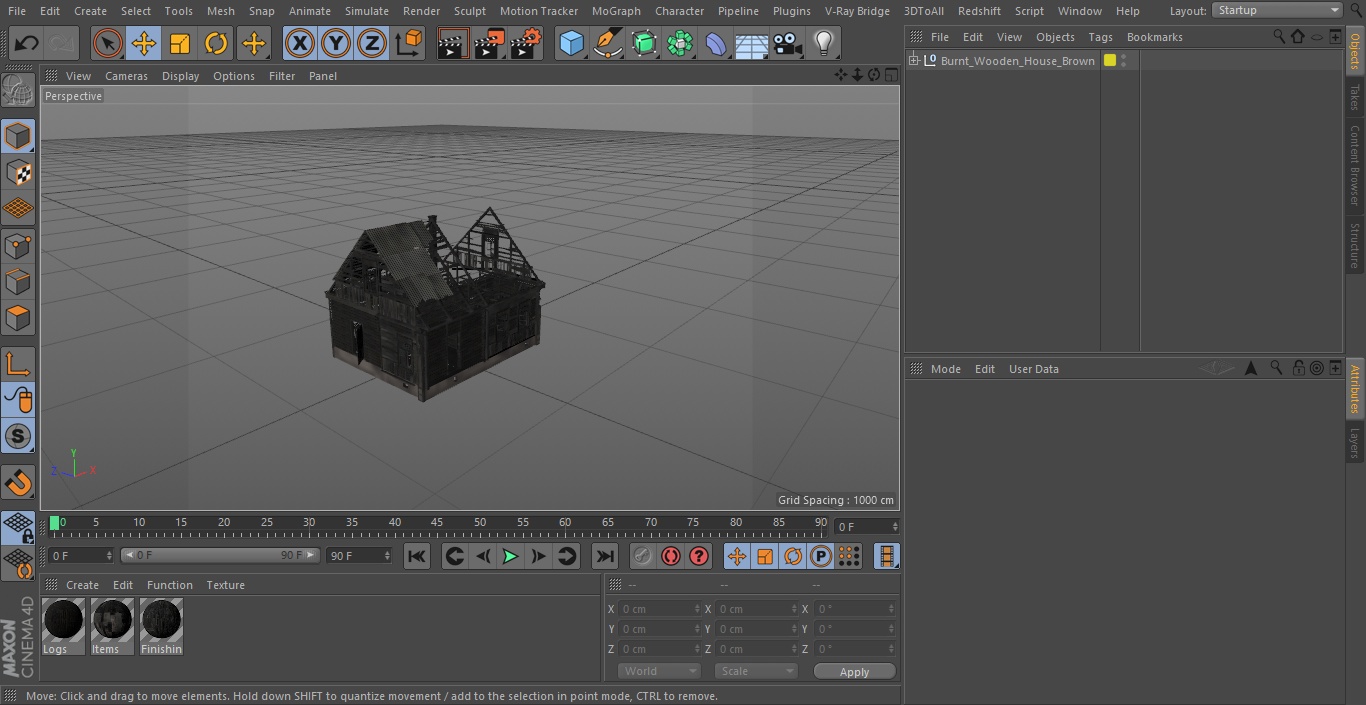Screen dimensions: 1366x705
Task: Switch to Polygons mode
Action: 18,318
